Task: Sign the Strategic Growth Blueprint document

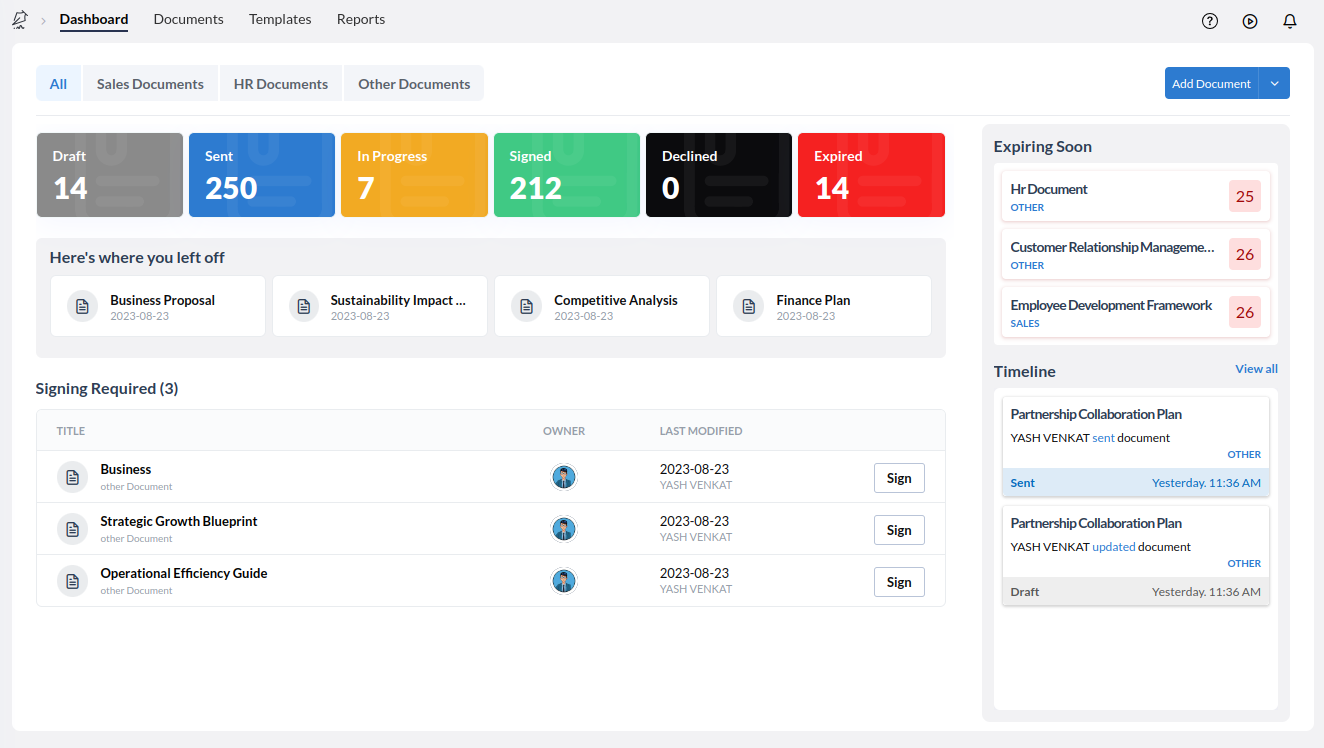Action: click(899, 530)
